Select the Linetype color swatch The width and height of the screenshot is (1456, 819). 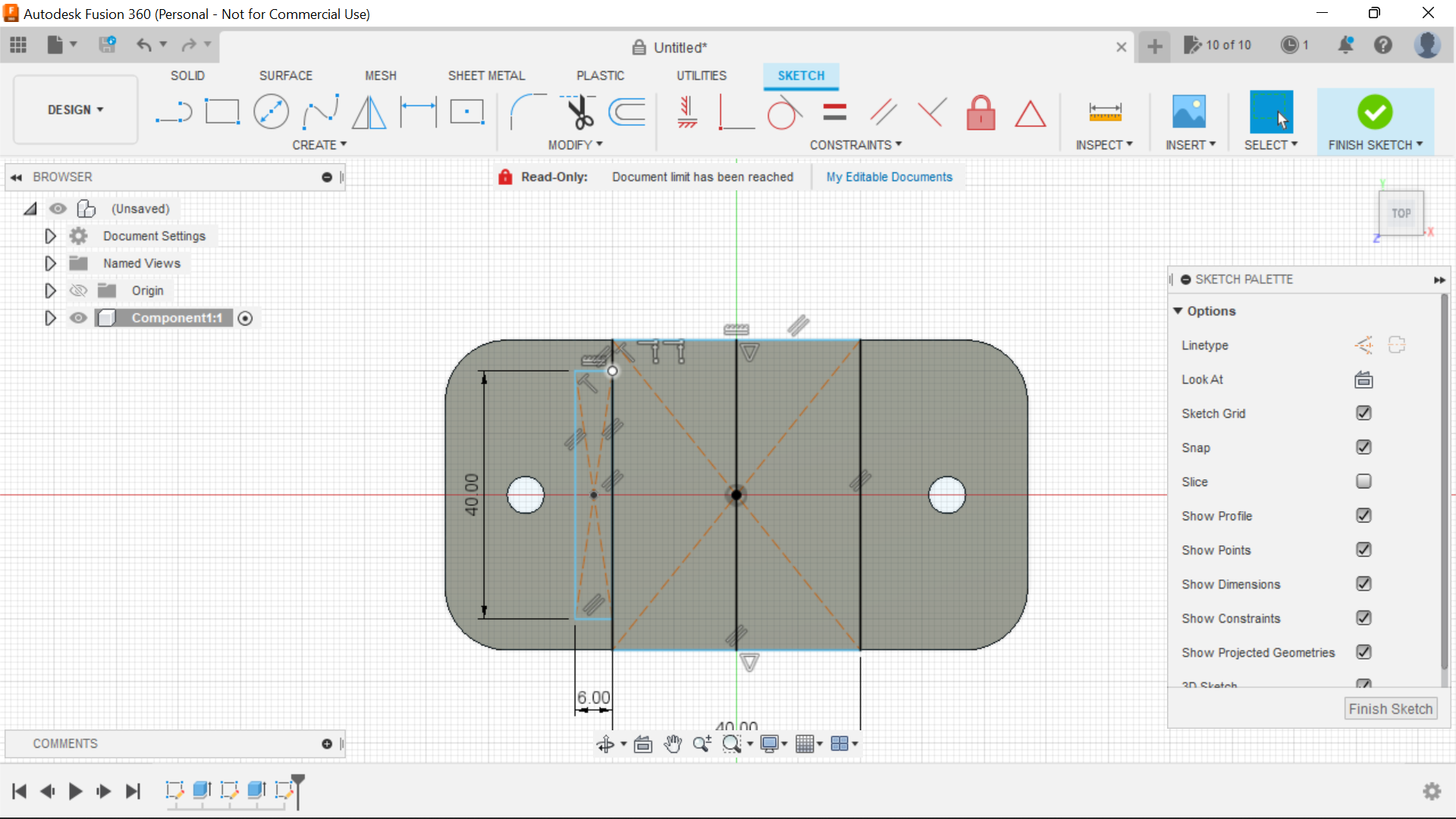[x=1362, y=345]
